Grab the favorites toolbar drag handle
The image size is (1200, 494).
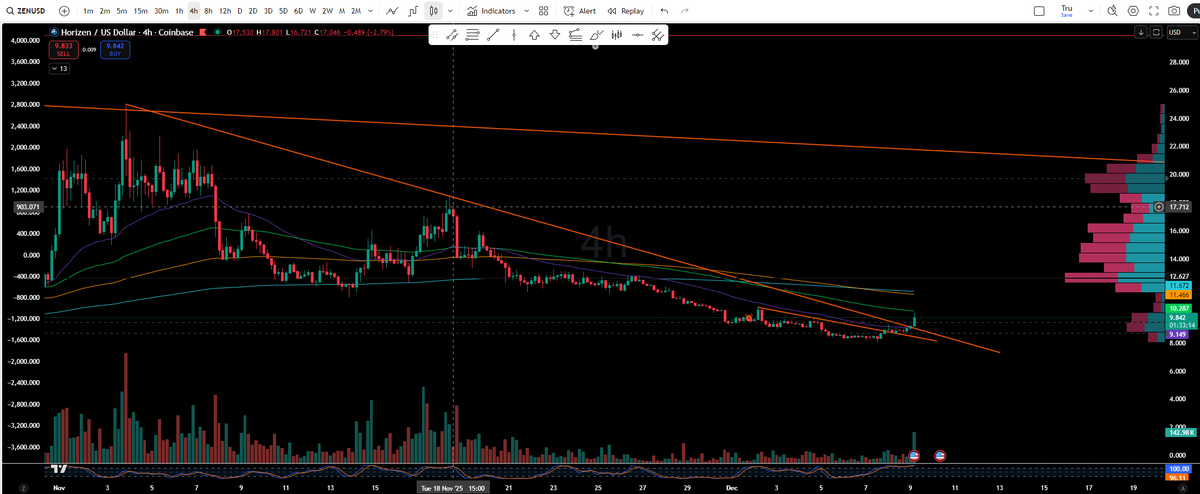tap(436, 35)
